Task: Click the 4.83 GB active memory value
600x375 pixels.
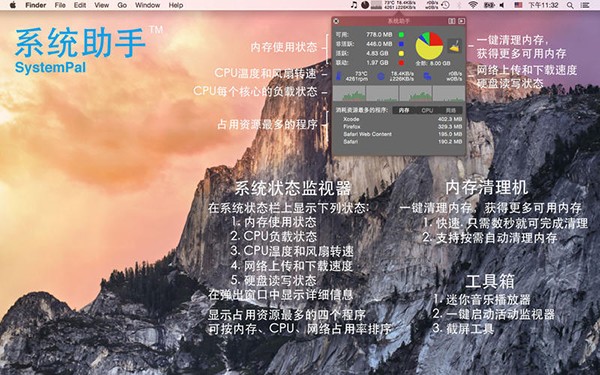Action: (377, 53)
